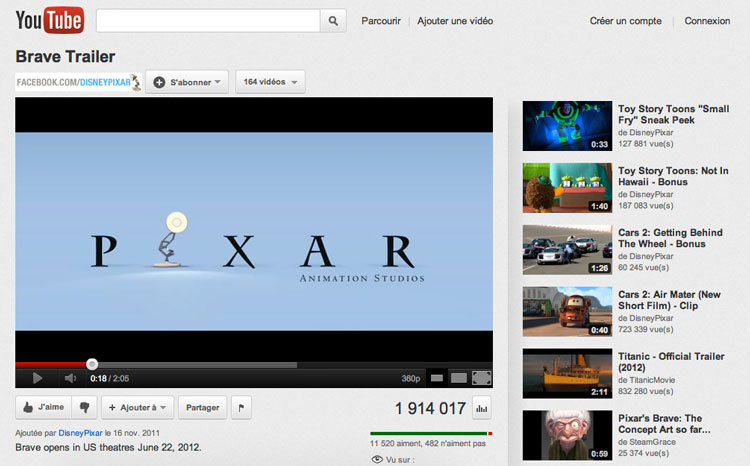Screen dimensions: 750x466
Task: Click inside the YouTube search field
Action: click(x=208, y=21)
